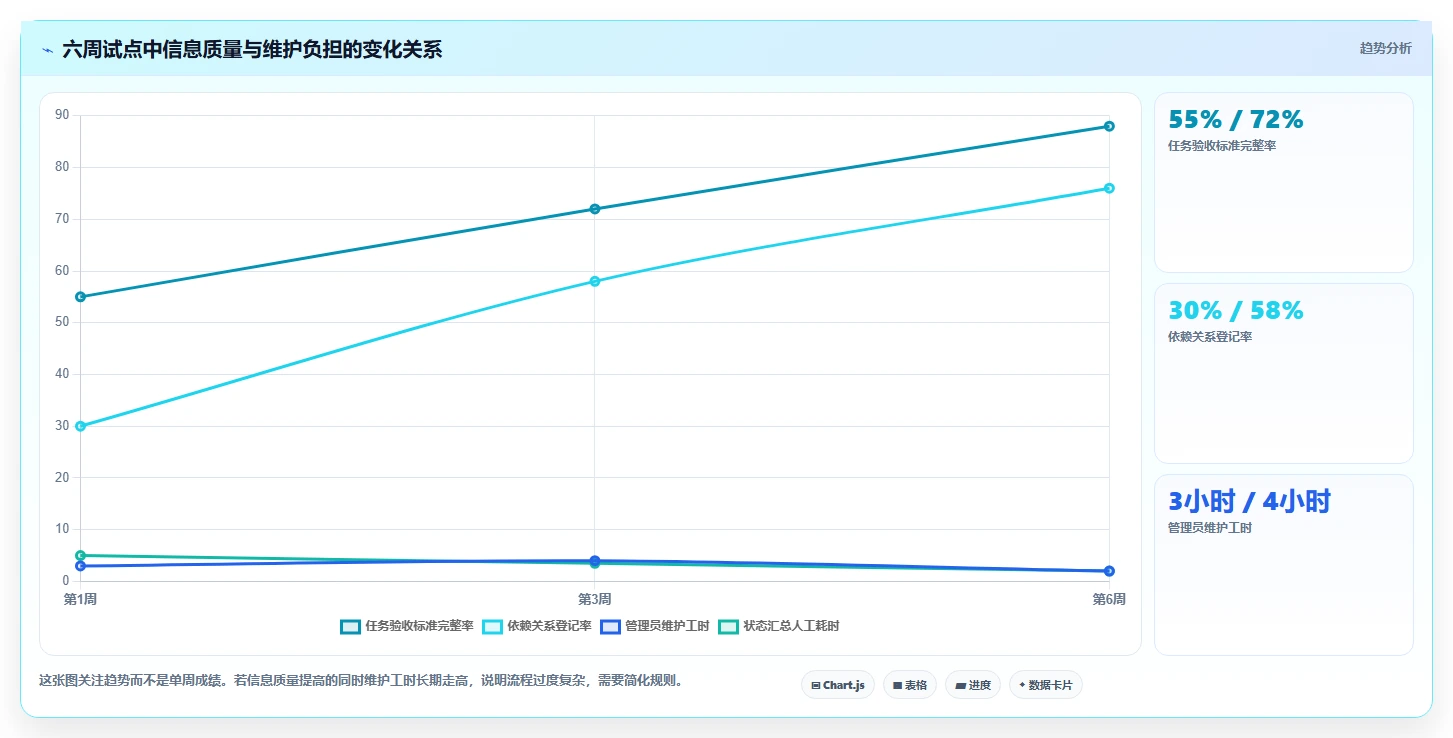Click the footnote text about 趋势
This screenshot has height=738, width=1453.
(361, 681)
